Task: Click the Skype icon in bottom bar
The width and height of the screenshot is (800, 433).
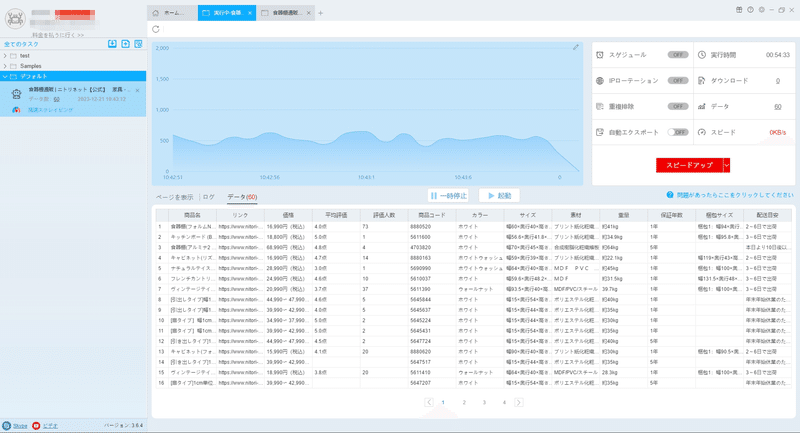Action: pos(7,425)
